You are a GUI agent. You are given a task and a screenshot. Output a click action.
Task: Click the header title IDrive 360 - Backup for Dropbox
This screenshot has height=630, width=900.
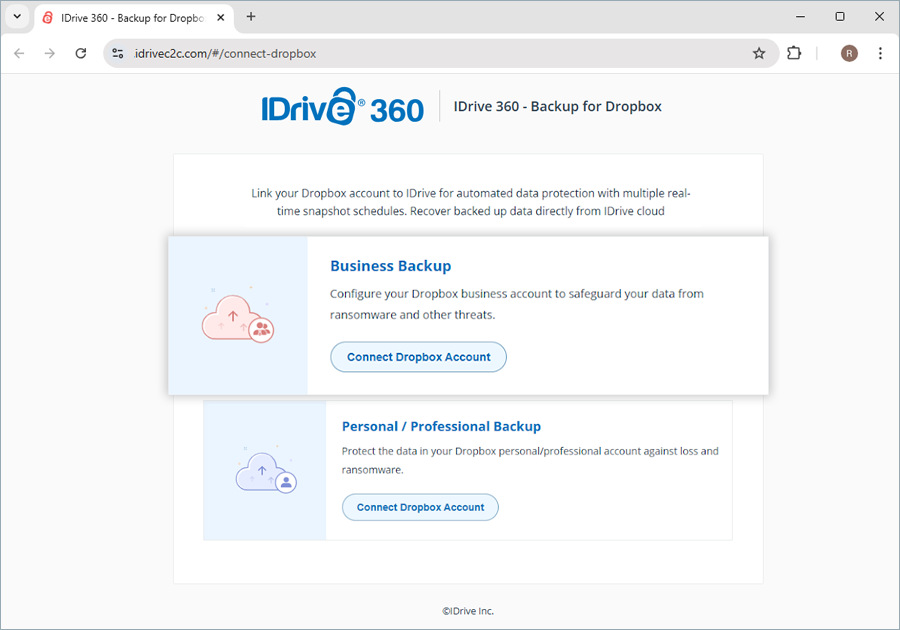tap(557, 107)
